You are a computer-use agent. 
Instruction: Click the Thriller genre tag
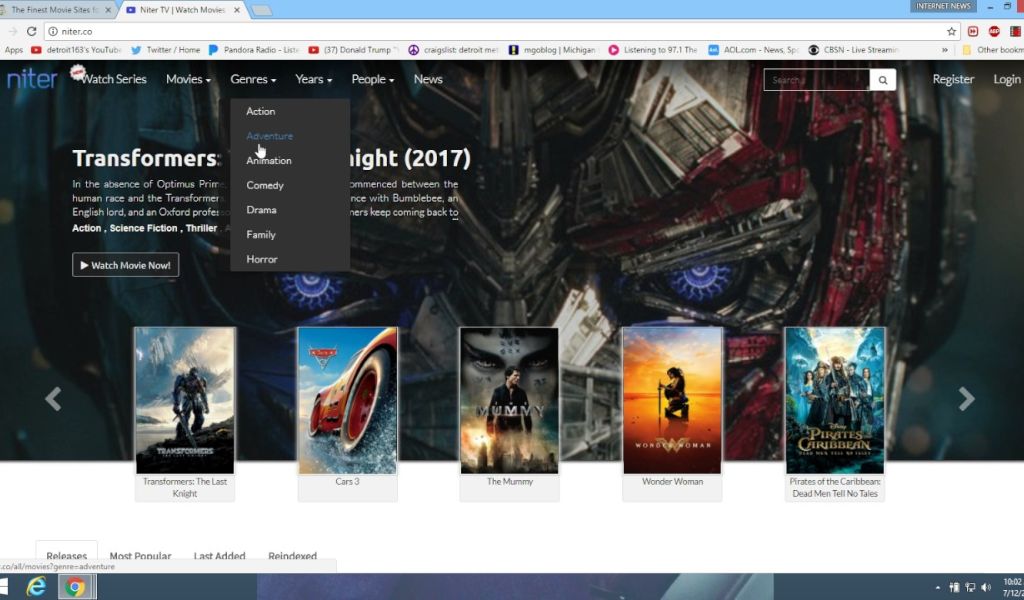(x=201, y=228)
